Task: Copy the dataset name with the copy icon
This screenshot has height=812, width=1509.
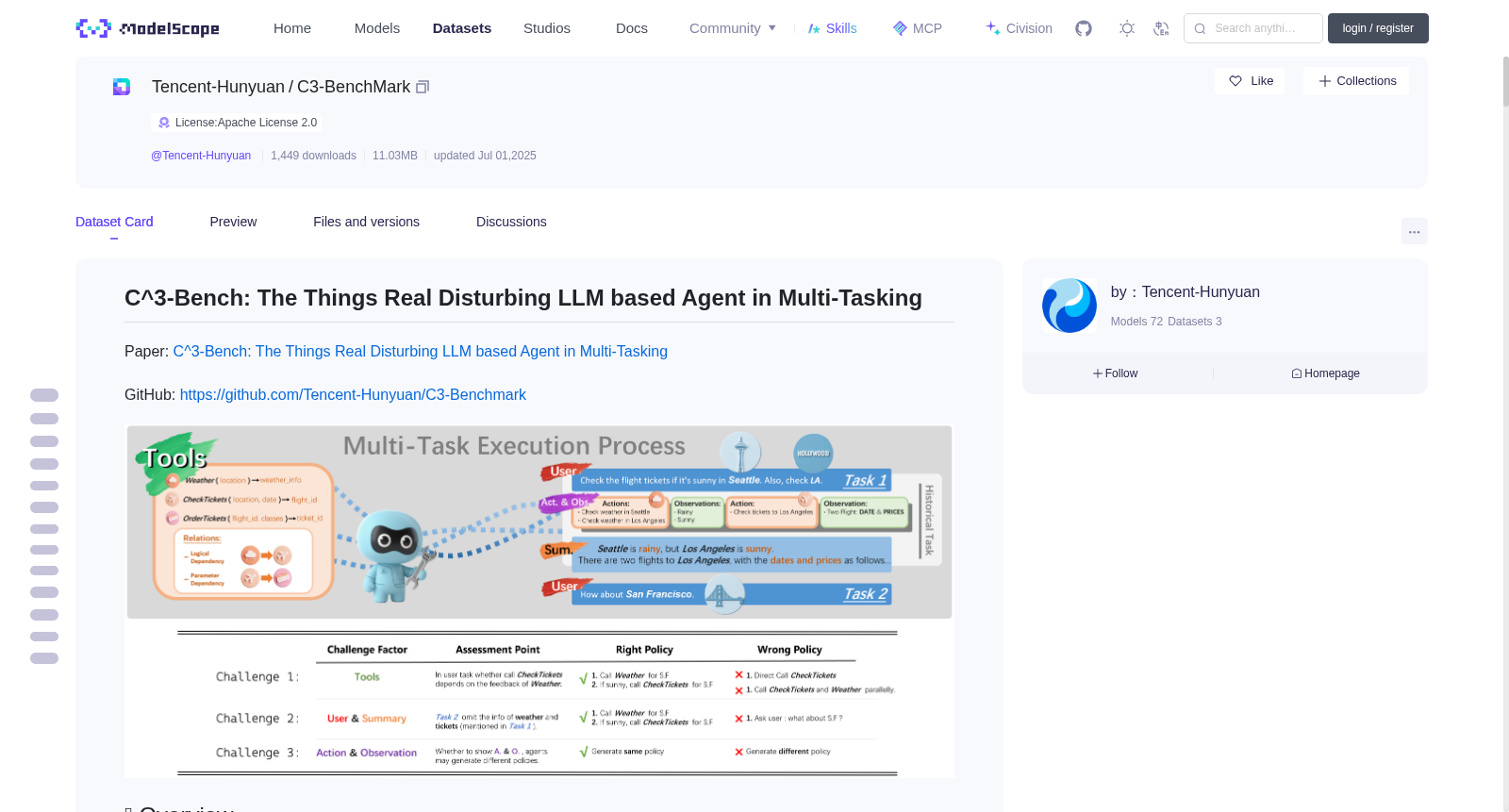Action: [x=423, y=87]
